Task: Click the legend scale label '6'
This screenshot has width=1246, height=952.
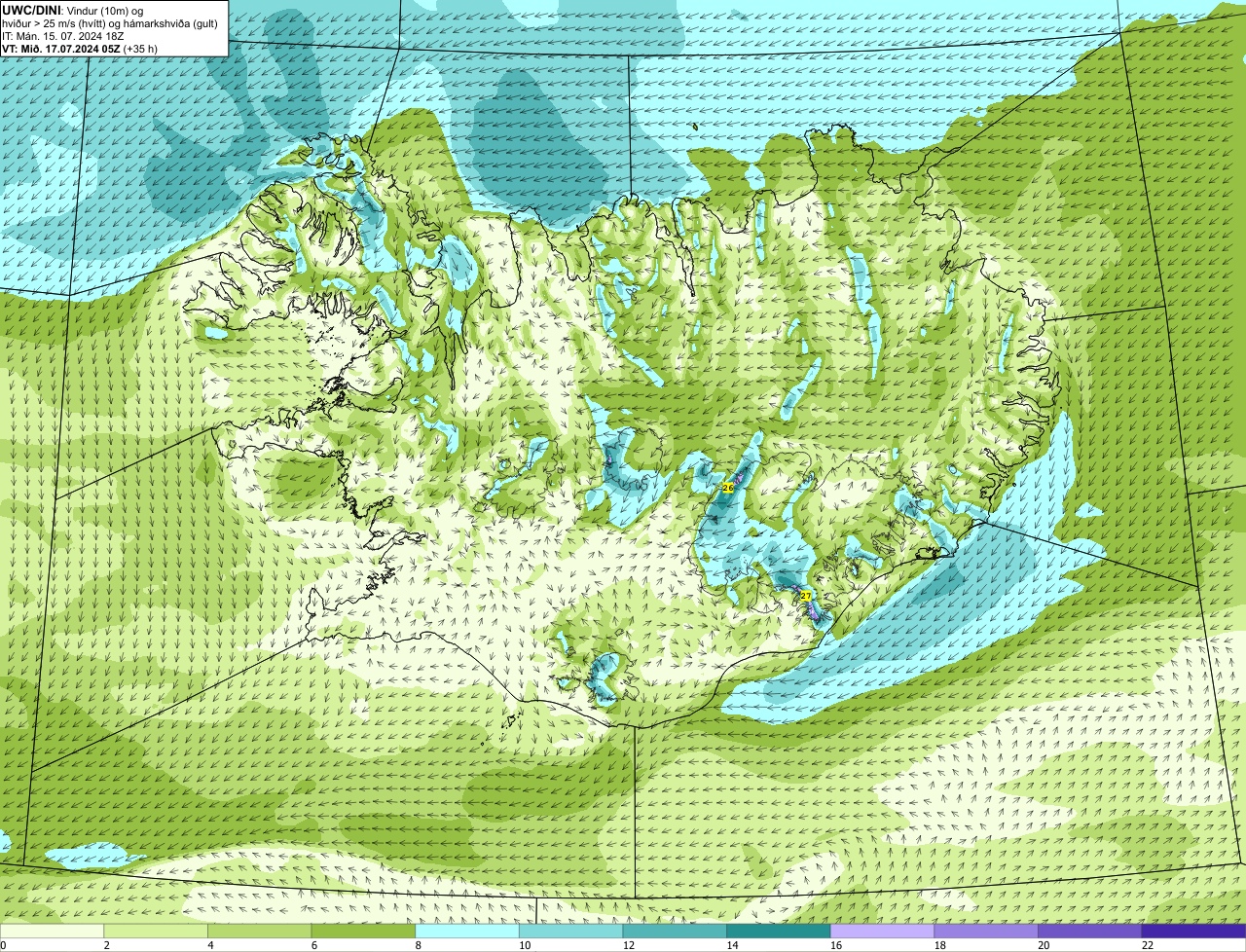Action: tap(313, 944)
